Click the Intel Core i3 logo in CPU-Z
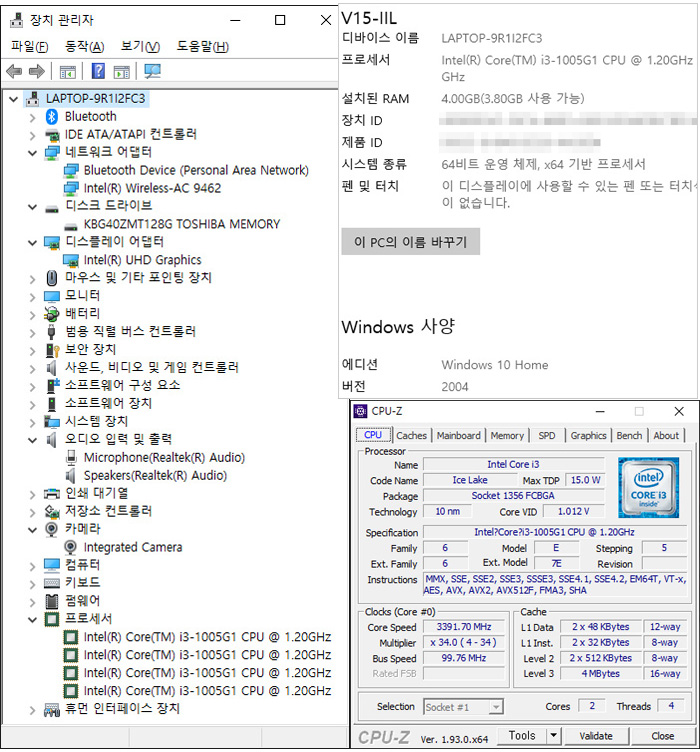Image resolution: width=700 pixels, height=752 pixels. pyautogui.click(x=648, y=487)
